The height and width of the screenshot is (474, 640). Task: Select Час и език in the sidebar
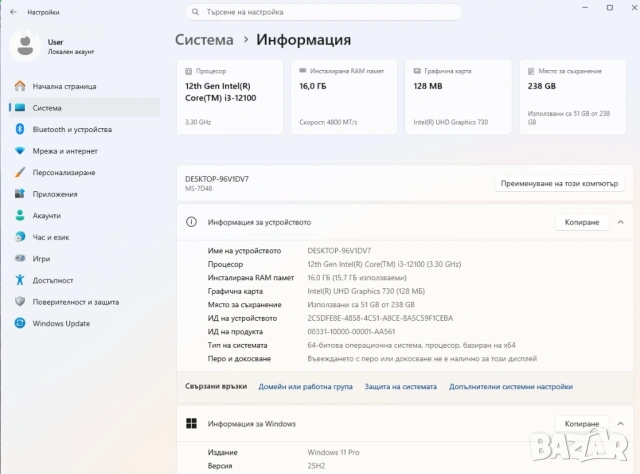coord(84,237)
